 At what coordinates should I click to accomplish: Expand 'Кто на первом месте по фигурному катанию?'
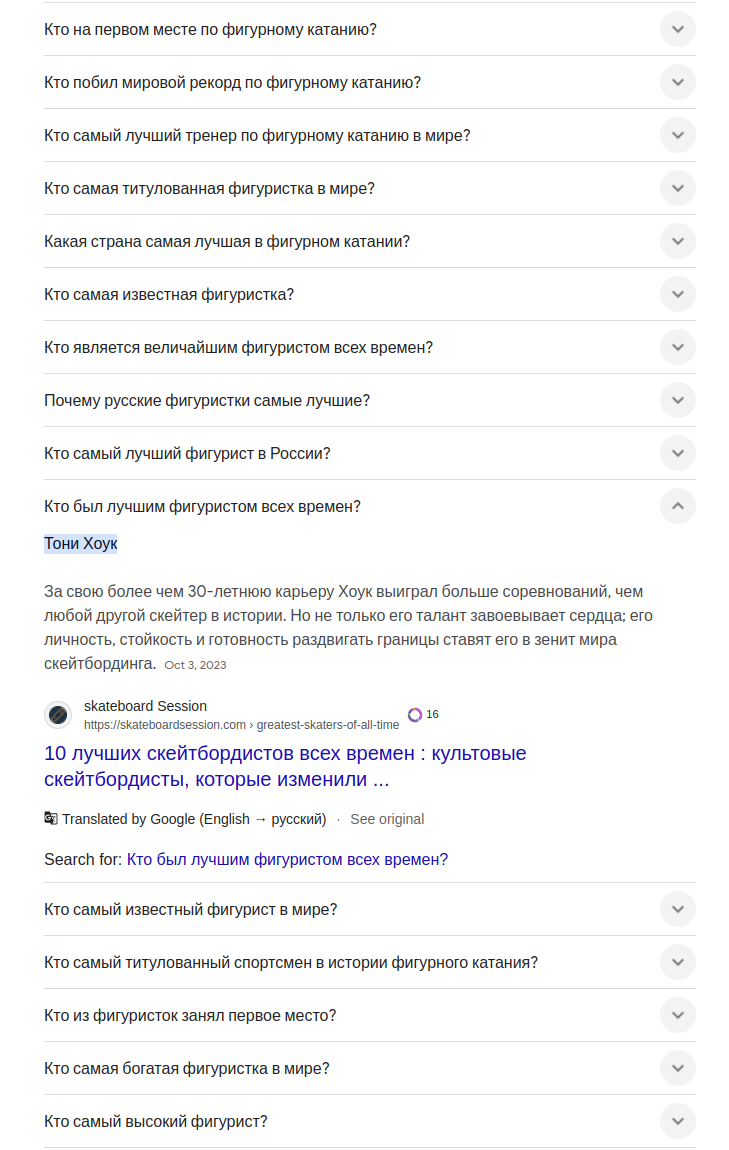pyautogui.click(x=677, y=29)
